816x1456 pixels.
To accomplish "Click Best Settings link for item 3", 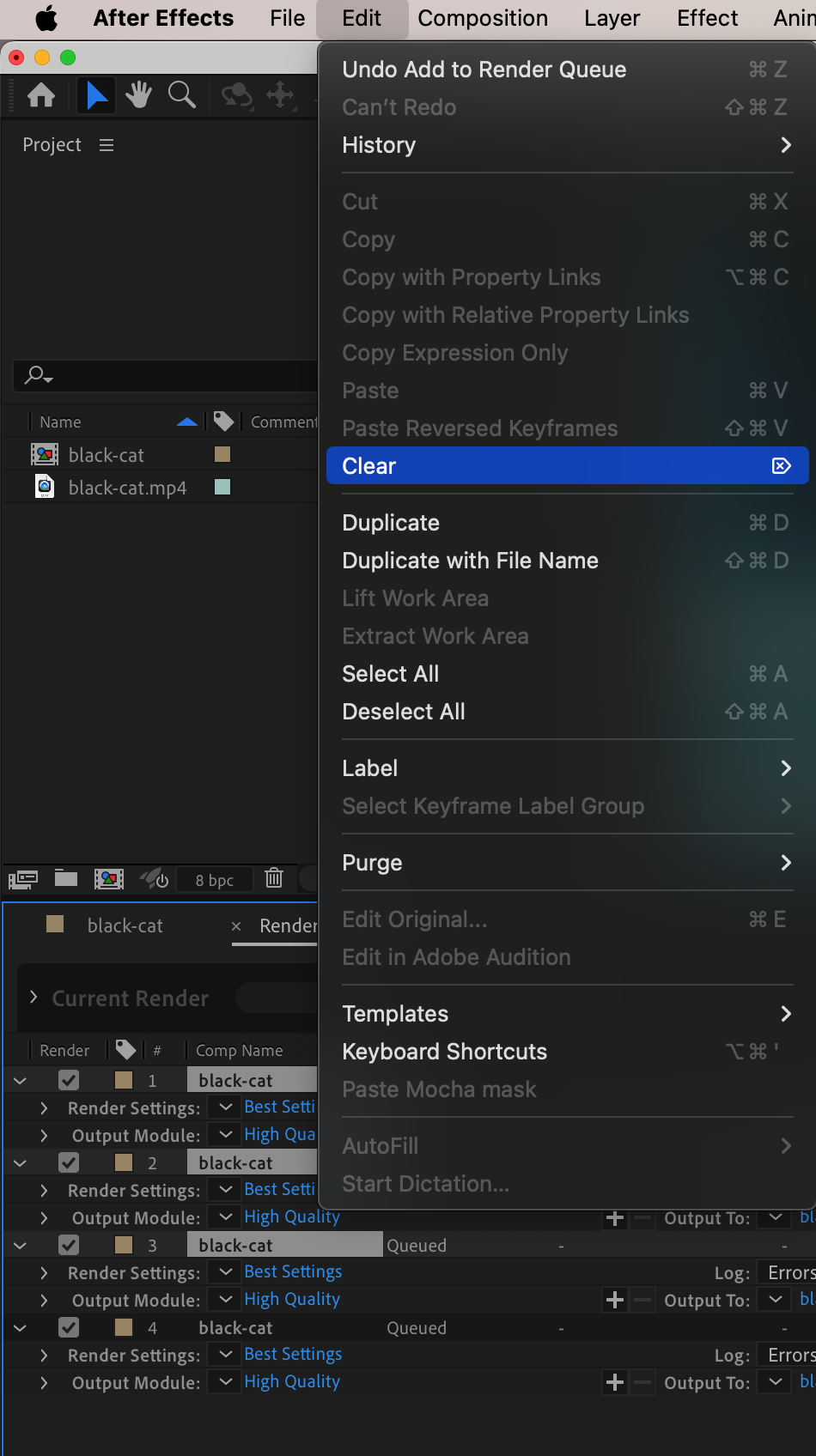I will pos(293,1271).
